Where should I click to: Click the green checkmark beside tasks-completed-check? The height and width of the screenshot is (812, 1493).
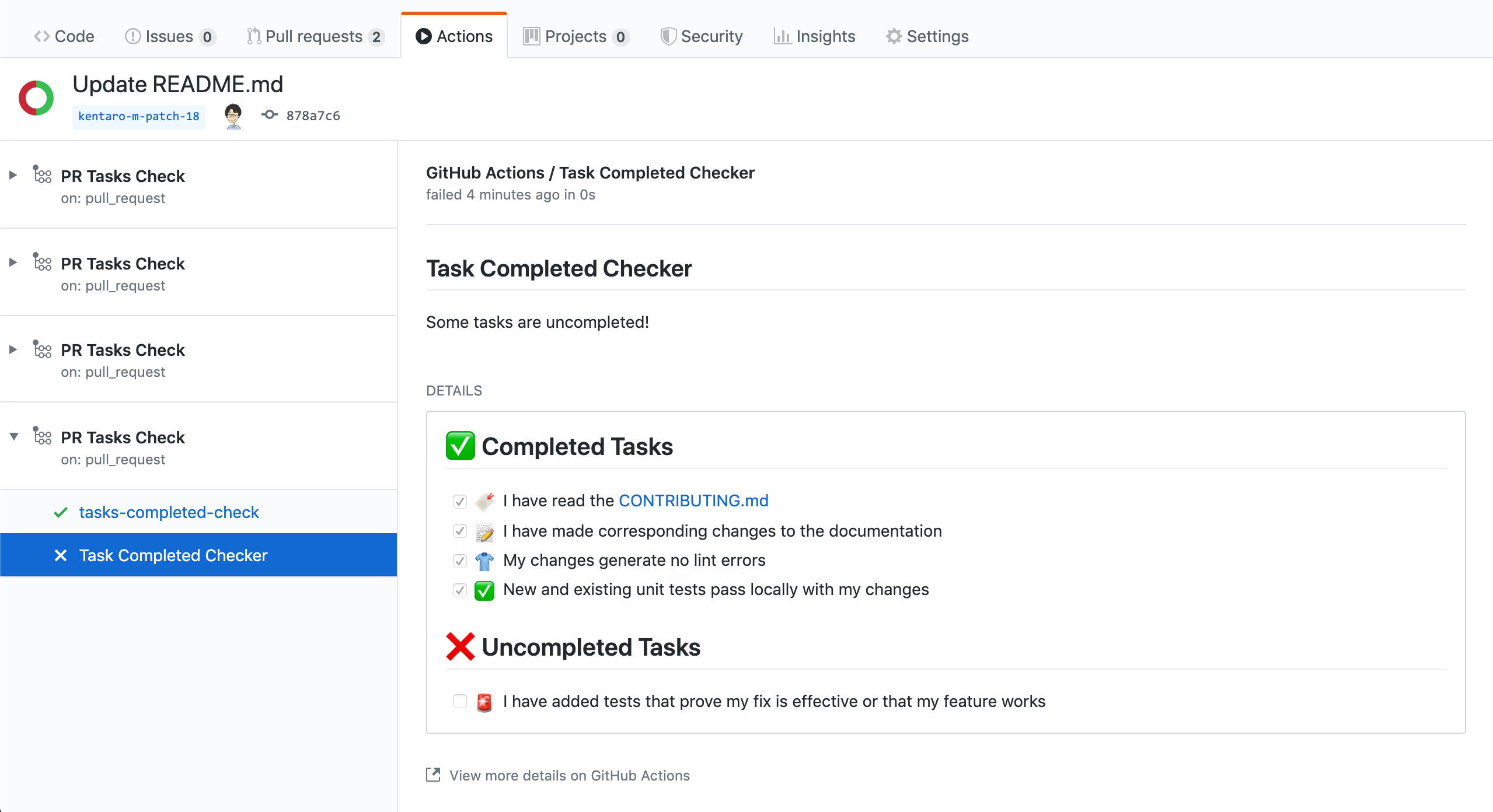(x=61, y=512)
